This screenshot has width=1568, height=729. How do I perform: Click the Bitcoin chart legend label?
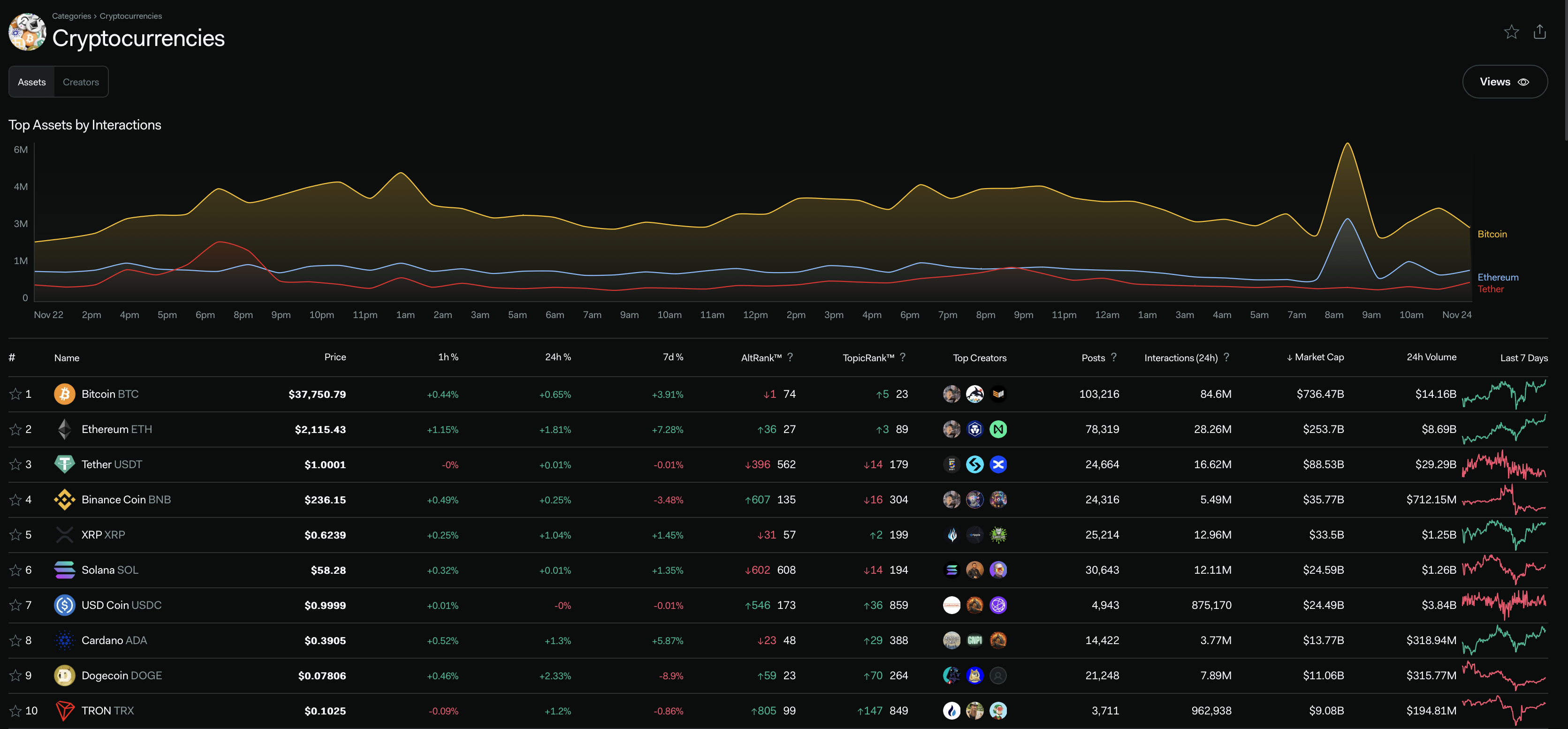[1492, 234]
